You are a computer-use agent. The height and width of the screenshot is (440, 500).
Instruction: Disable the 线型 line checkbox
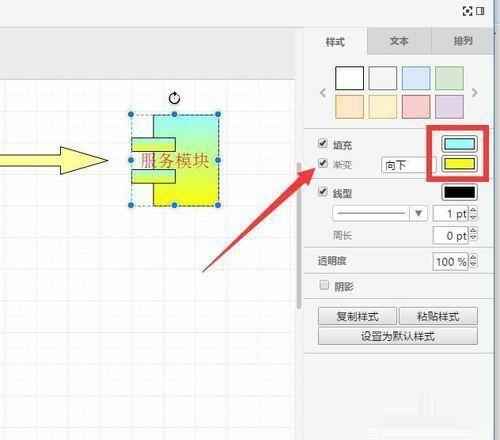tap(322, 192)
